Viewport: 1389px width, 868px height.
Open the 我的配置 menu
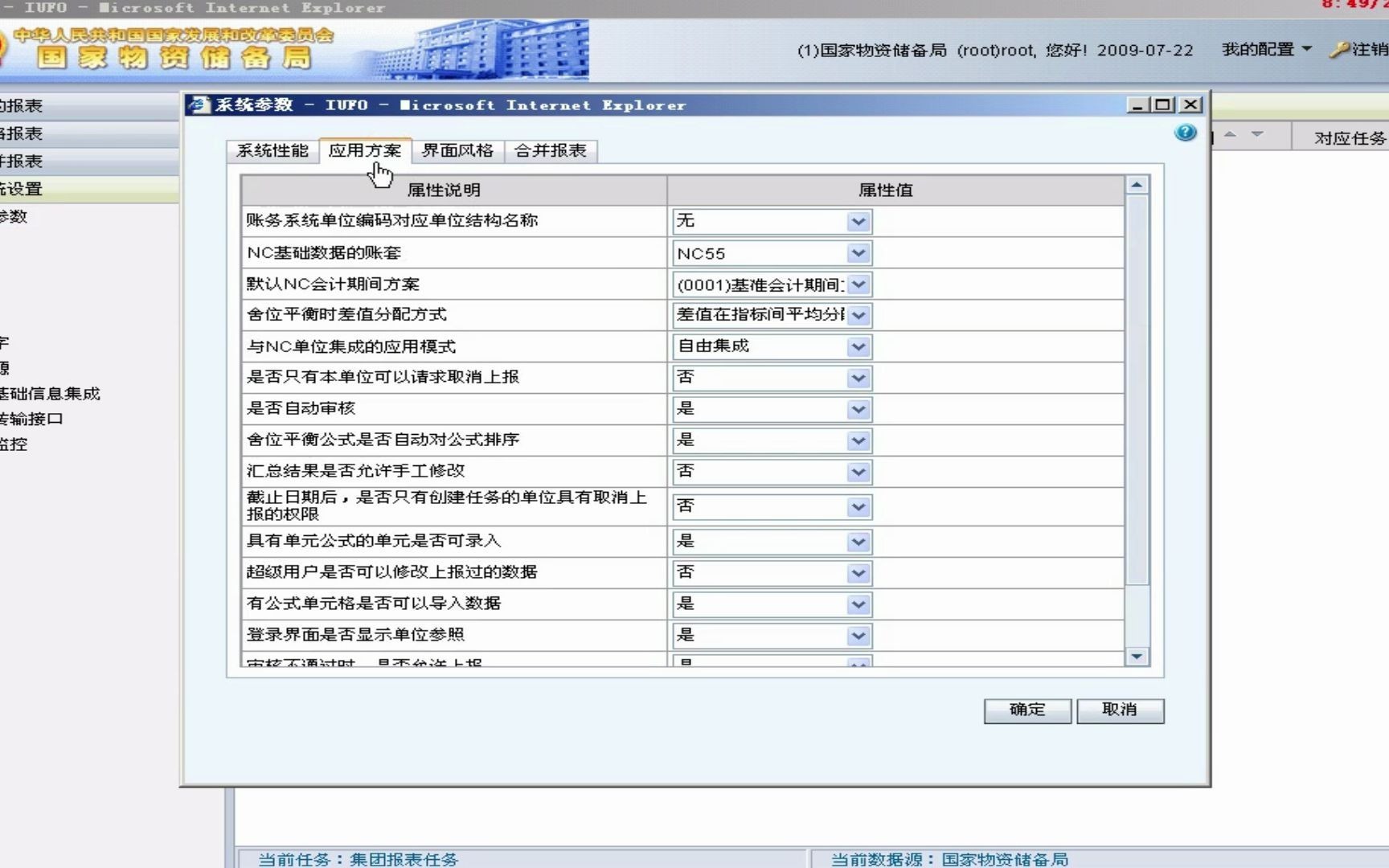click(x=1266, y=49)
